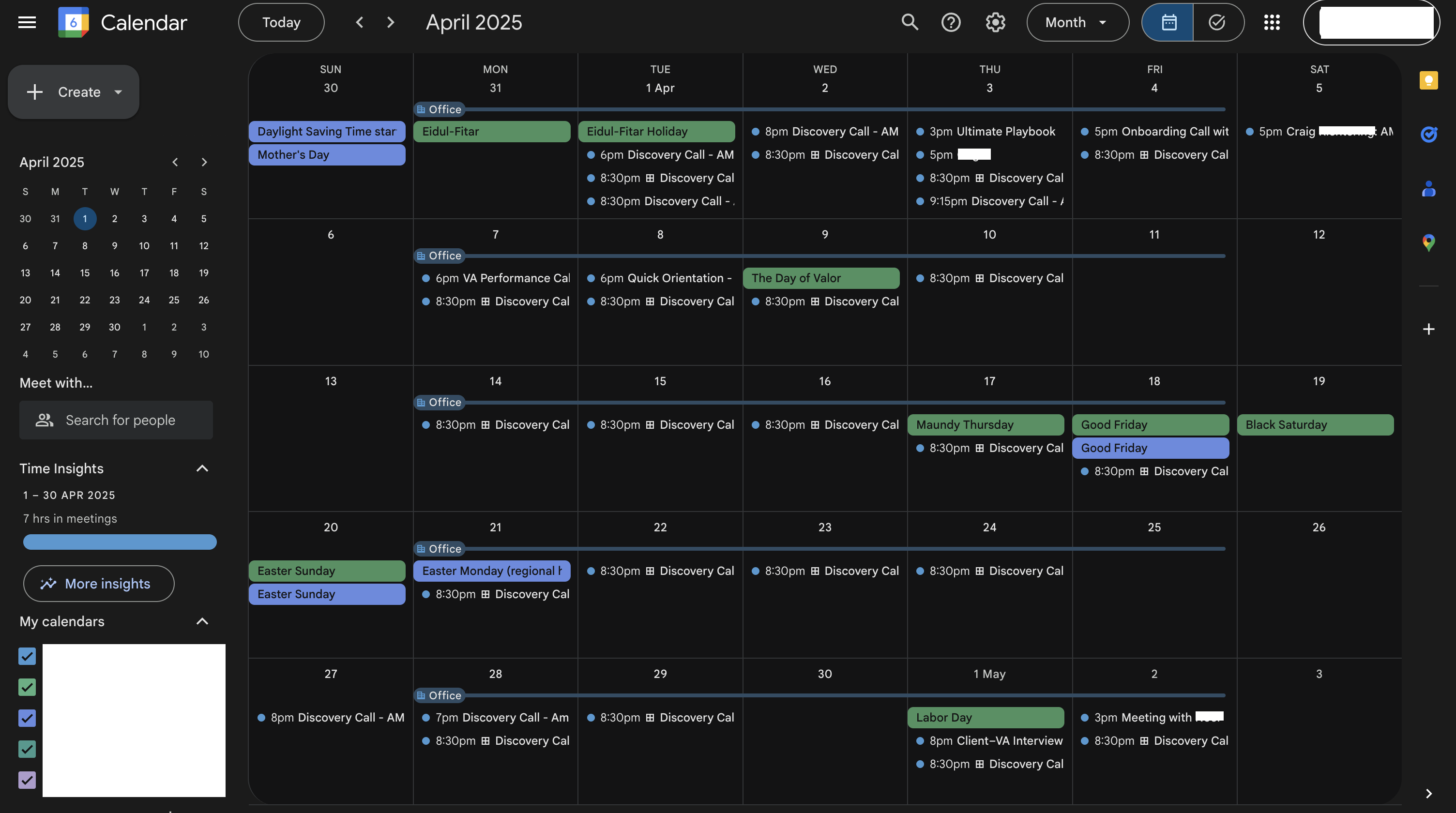Go to next month in mini calendar
The image size is (1456, 813).
pyautogui.click(x=204, y=162)
